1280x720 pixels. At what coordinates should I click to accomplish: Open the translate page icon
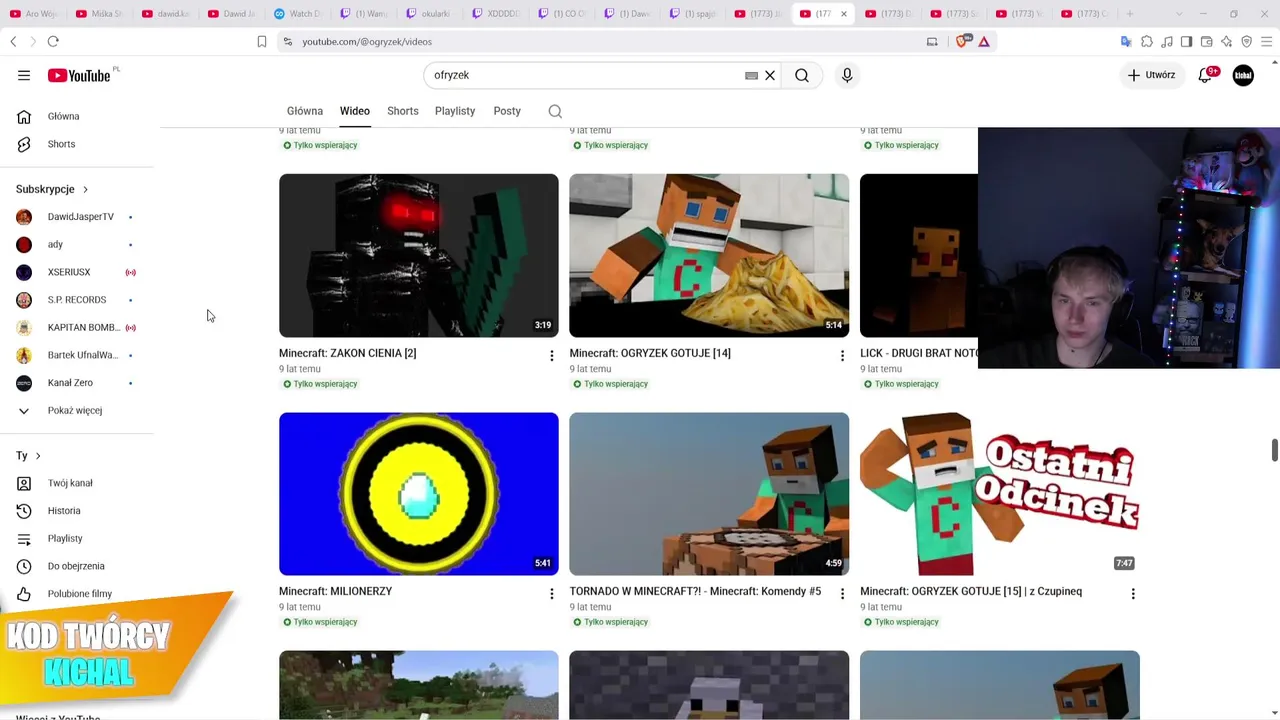[1126, 41]
